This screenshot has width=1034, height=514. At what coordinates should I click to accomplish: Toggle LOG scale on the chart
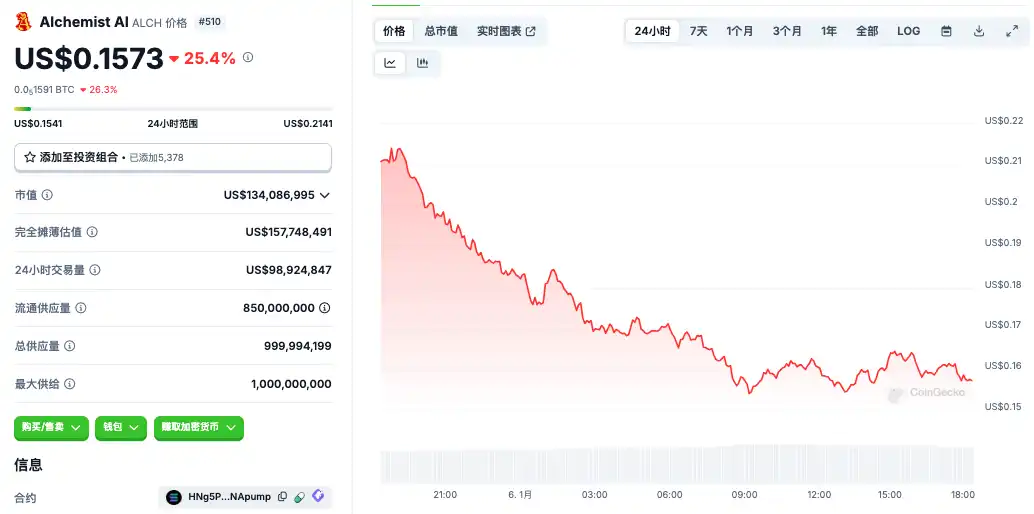908,31
